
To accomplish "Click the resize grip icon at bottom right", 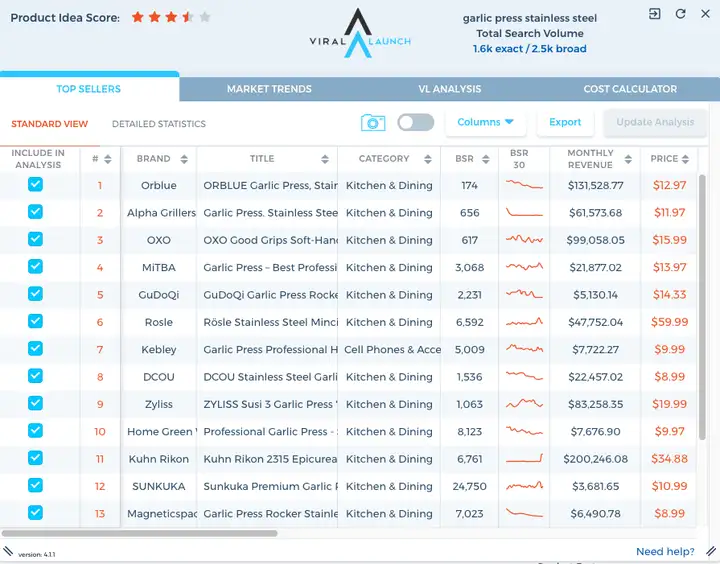I will [711, 550].
